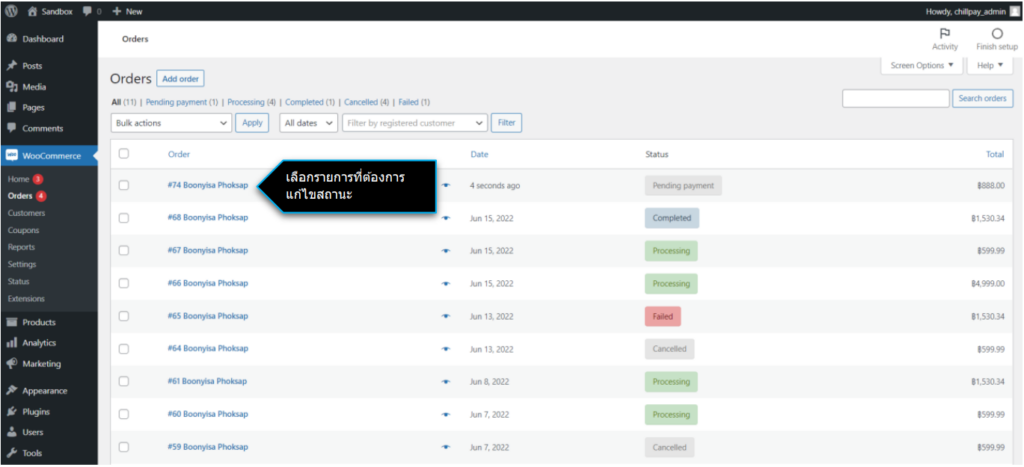Expand the Screen Options panel
The width and height of the screenshot is (1024, 467).
coord(921,65)
